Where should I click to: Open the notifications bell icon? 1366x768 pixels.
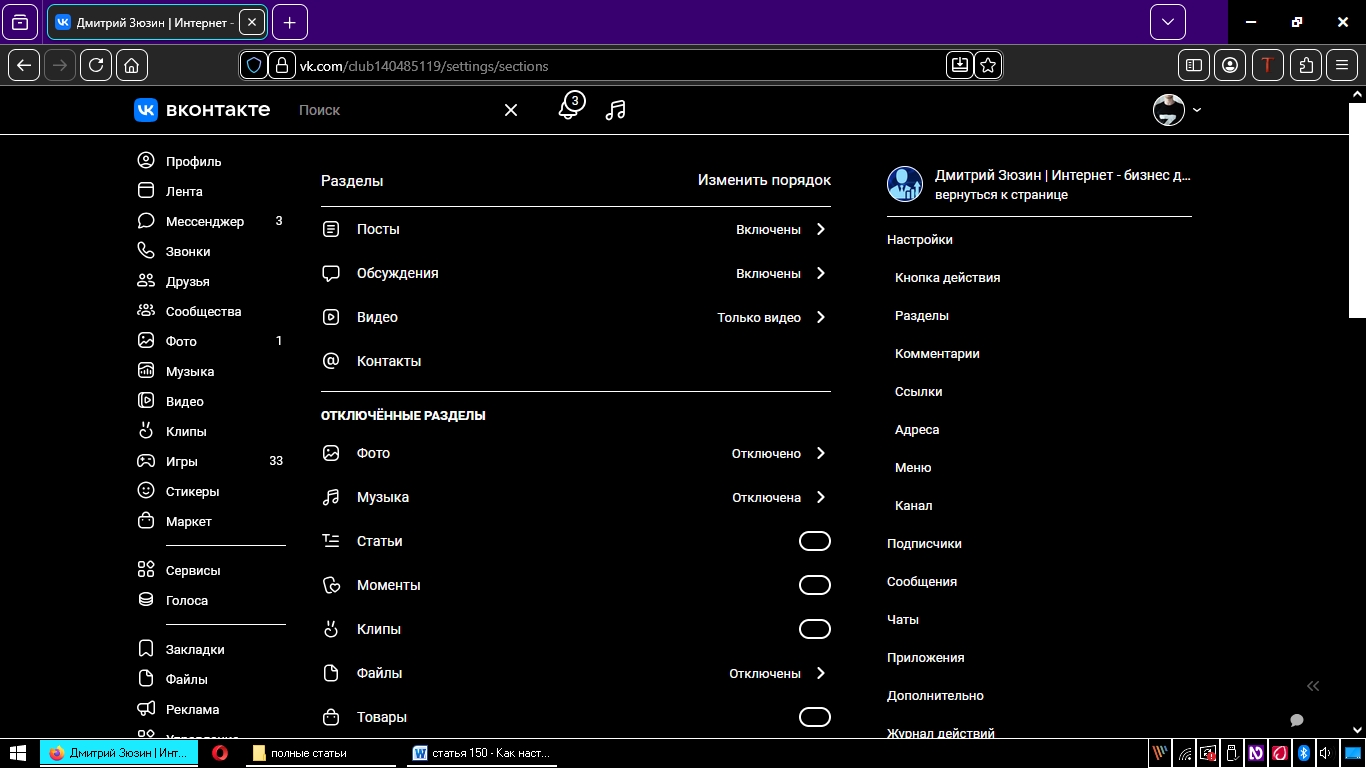pos(568,109)
